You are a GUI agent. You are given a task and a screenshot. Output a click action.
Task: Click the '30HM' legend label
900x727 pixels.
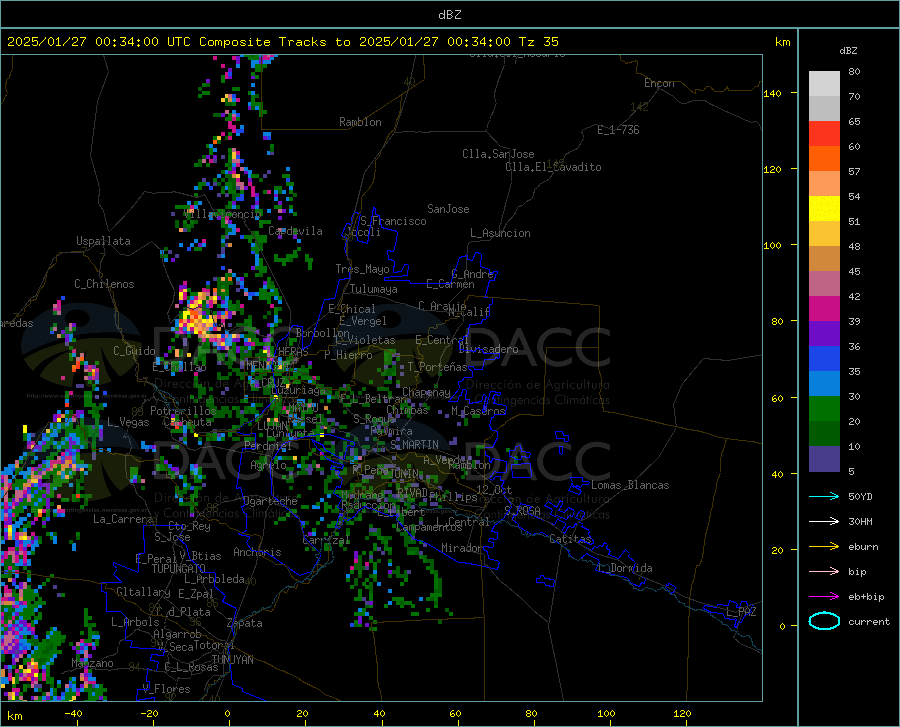860,522
